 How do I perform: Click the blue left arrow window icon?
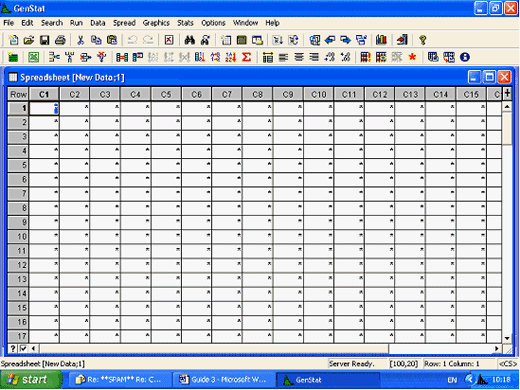point(330,40)
